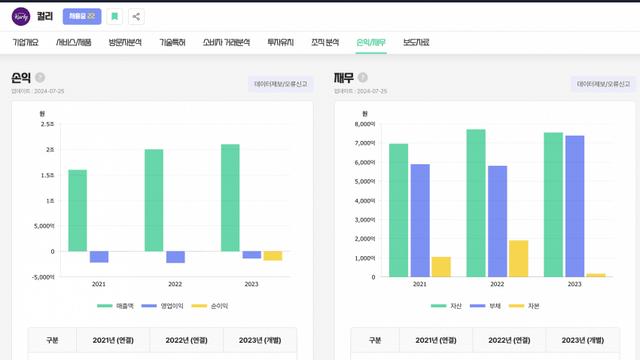The height and width of the screenshot is (360, 640).
Task: Click the 2023 green revenue bar in 손익 chart
Action: 230,198
